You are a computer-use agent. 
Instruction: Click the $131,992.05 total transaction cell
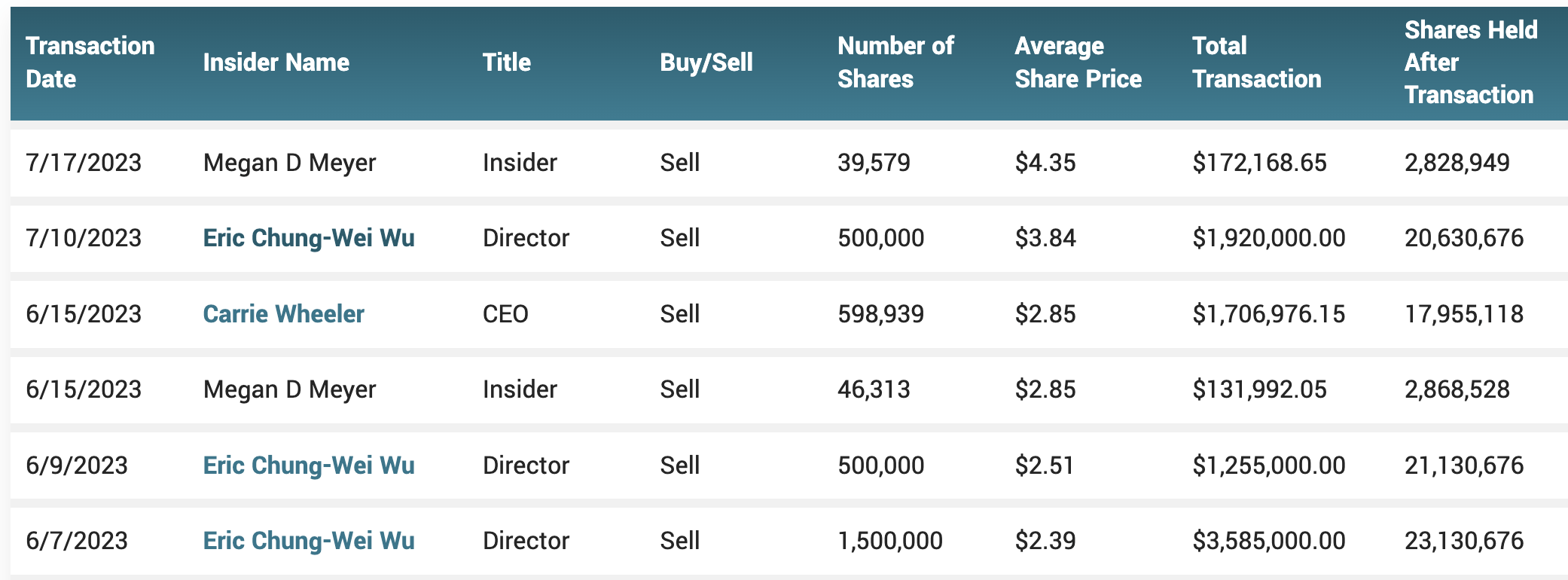tap(1259, 389)
